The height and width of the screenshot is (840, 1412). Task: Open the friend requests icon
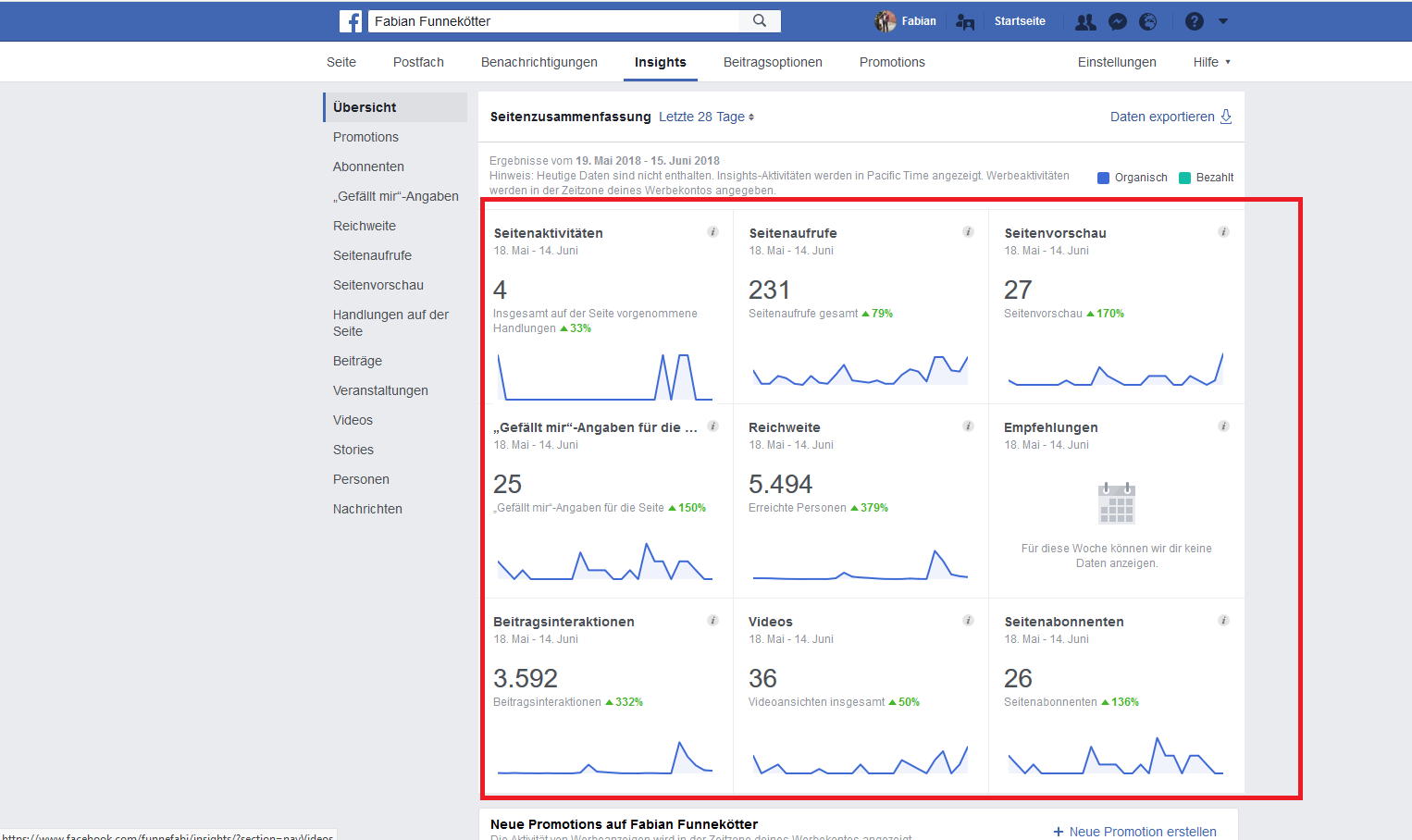pos(1085,21)
